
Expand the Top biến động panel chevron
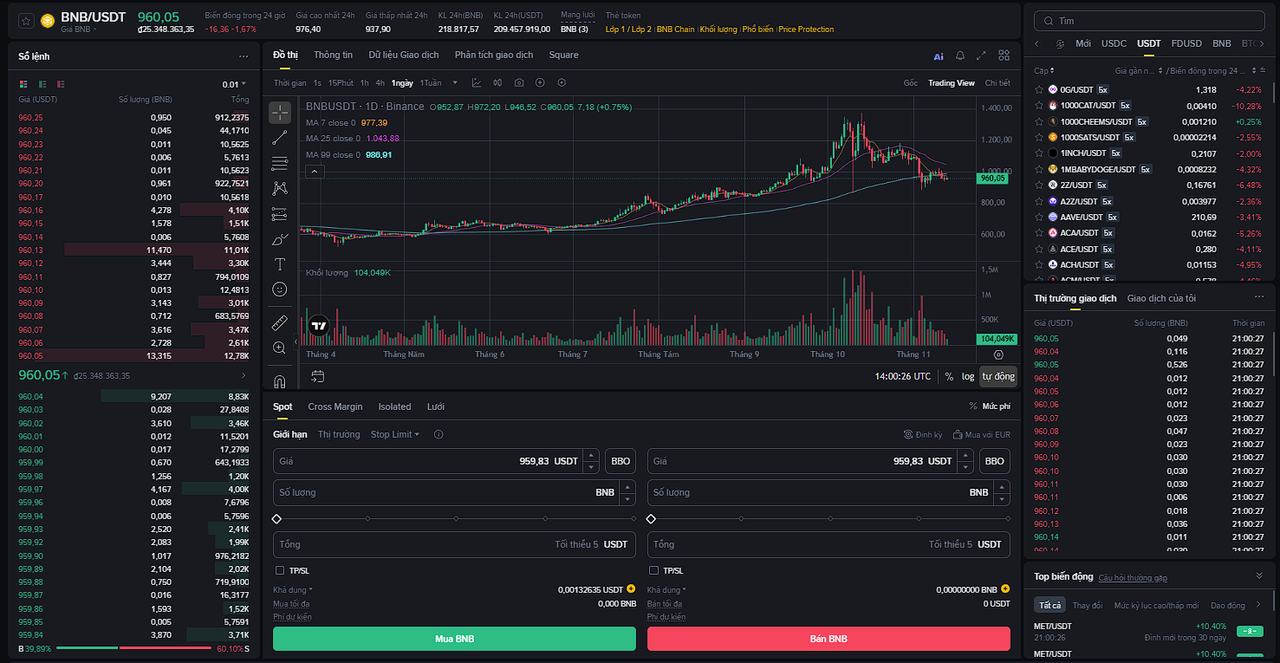click(1259, 576)
